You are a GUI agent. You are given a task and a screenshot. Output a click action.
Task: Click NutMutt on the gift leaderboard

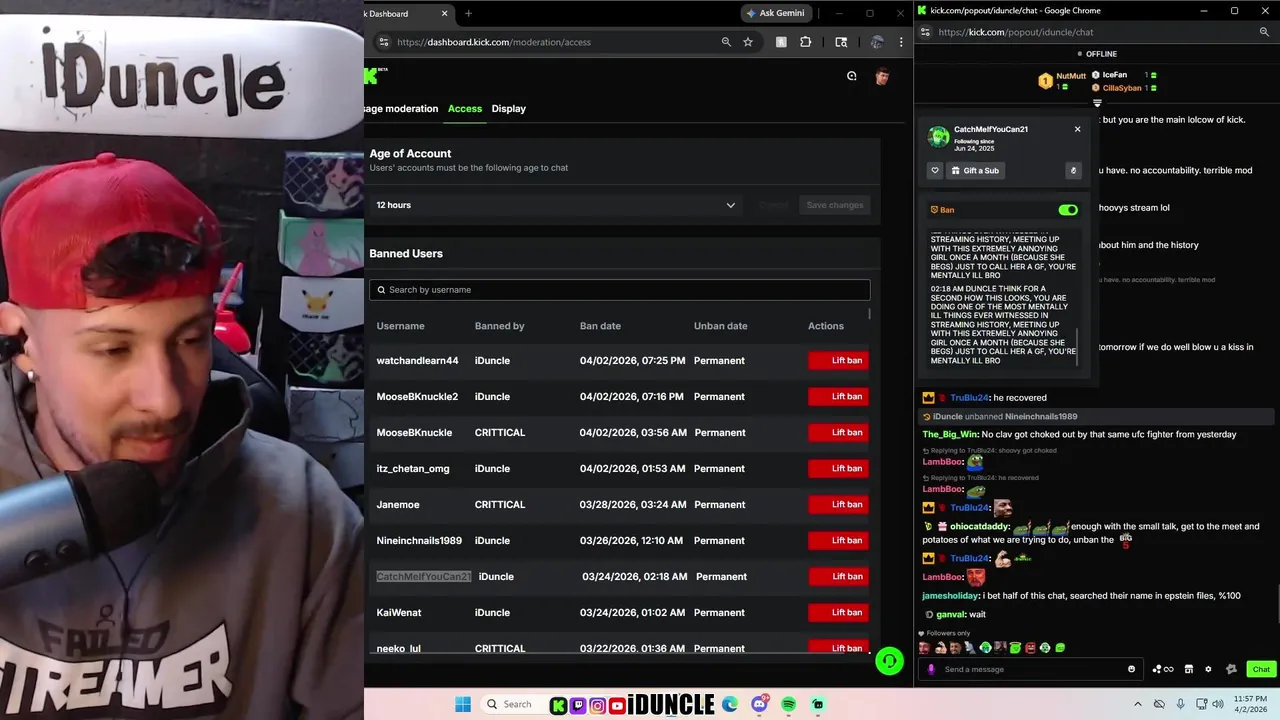[1071, 76]
